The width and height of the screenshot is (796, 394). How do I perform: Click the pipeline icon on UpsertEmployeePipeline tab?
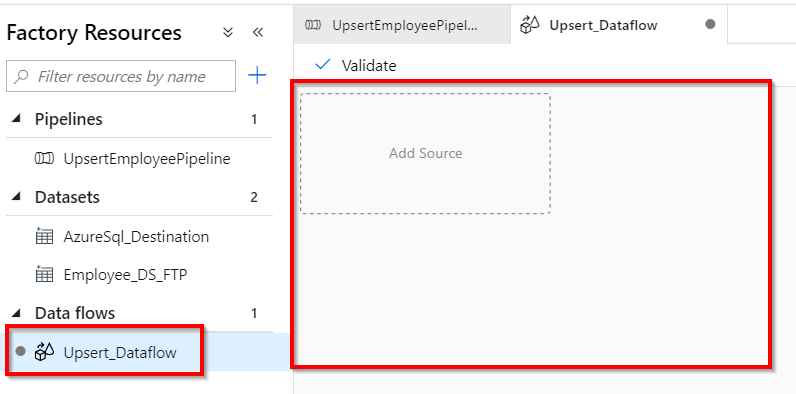[313, 25]
